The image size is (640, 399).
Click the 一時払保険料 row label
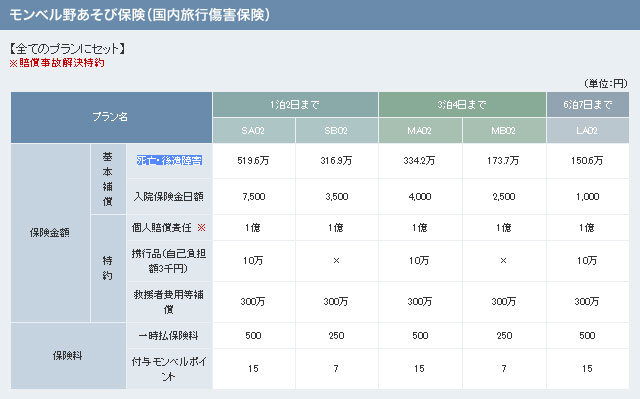[x=169, y=336]
